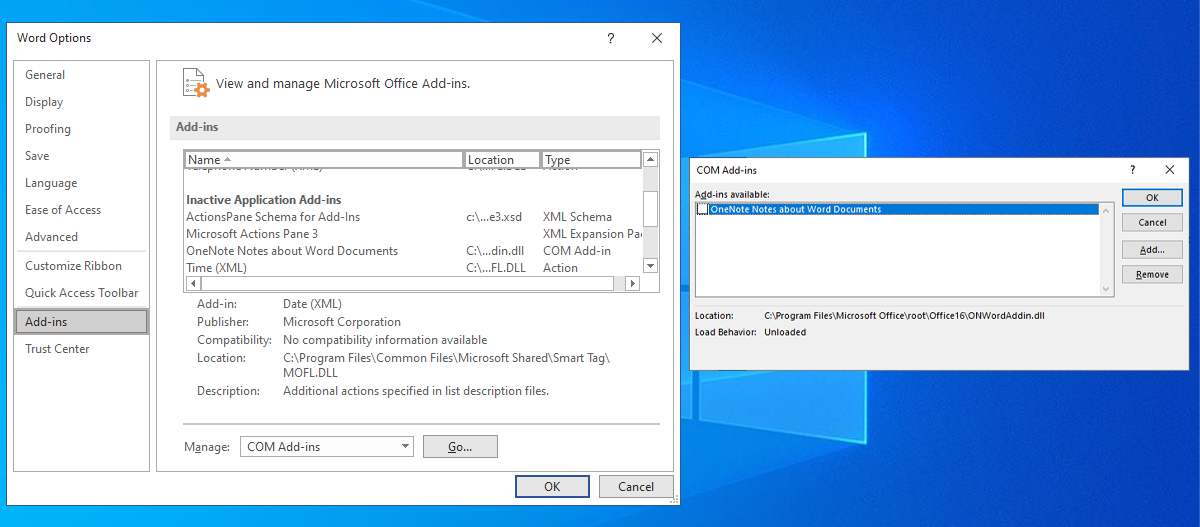
Task: Open Help in COM Add-ins dialog
Action: coord(1133,170)
